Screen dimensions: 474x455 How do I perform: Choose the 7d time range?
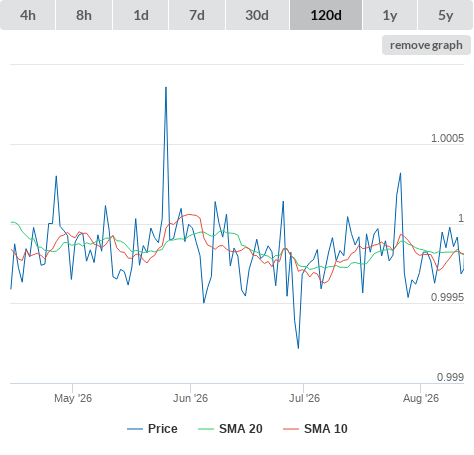pos(197,15)
